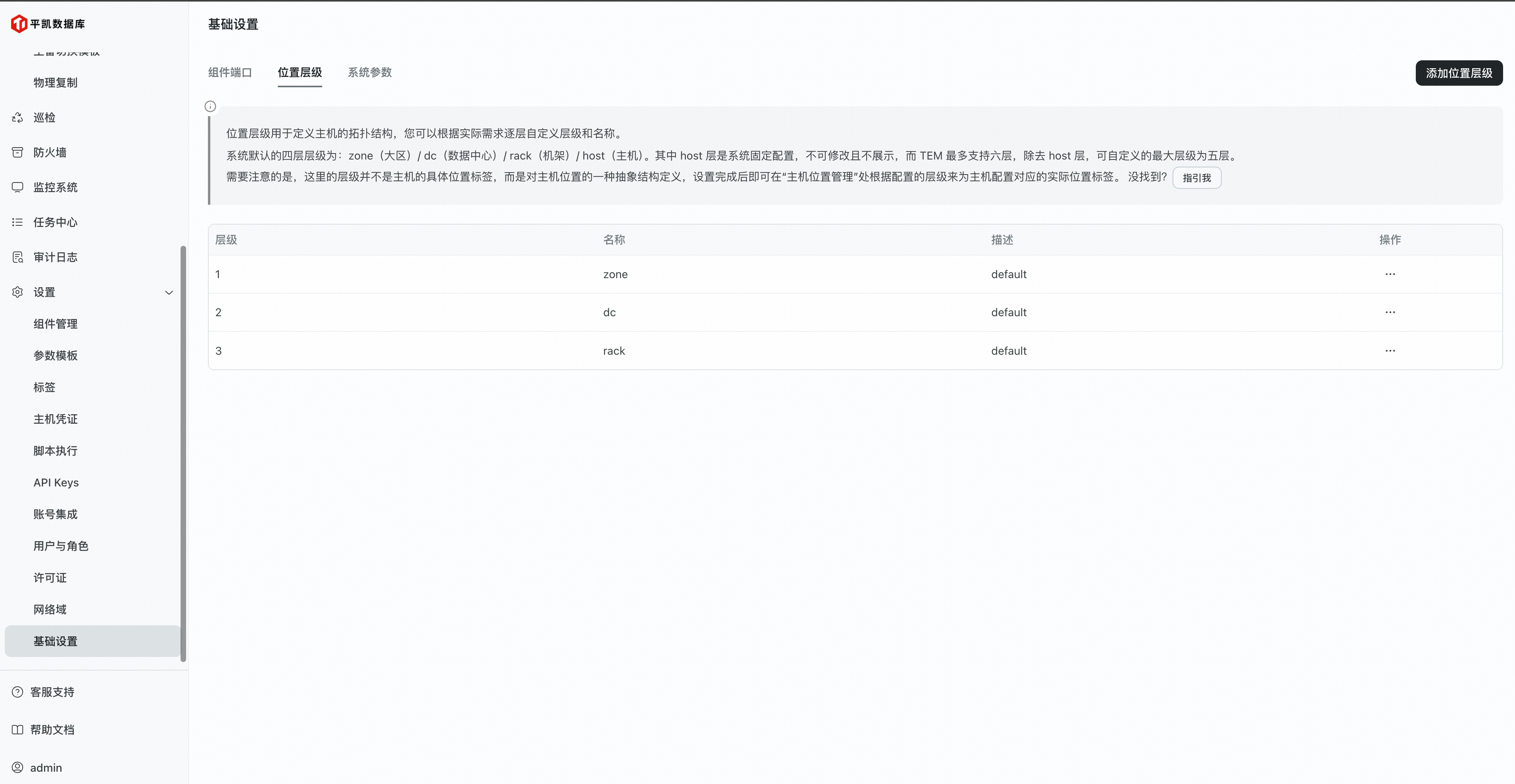Click level number 3 cell
The height and width of the screenshot is (784, 1515).
click(x=218, y=350)
